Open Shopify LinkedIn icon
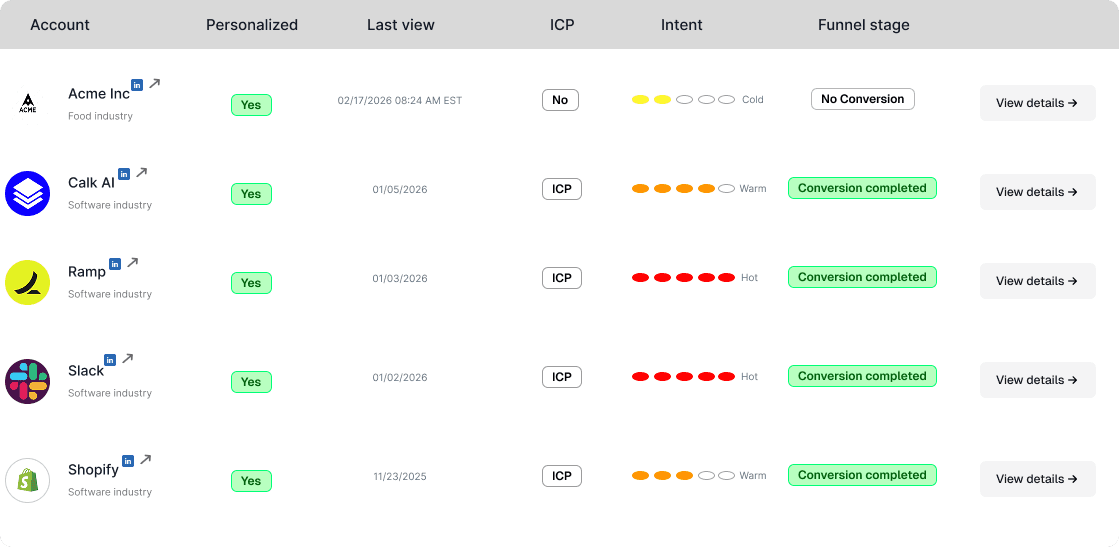The height and width of the screenshot is (547, 1119). point(128,461)
